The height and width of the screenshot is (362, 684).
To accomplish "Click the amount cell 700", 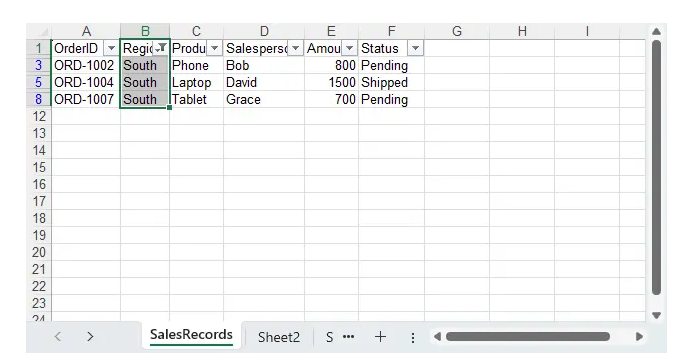I will 331,99.
